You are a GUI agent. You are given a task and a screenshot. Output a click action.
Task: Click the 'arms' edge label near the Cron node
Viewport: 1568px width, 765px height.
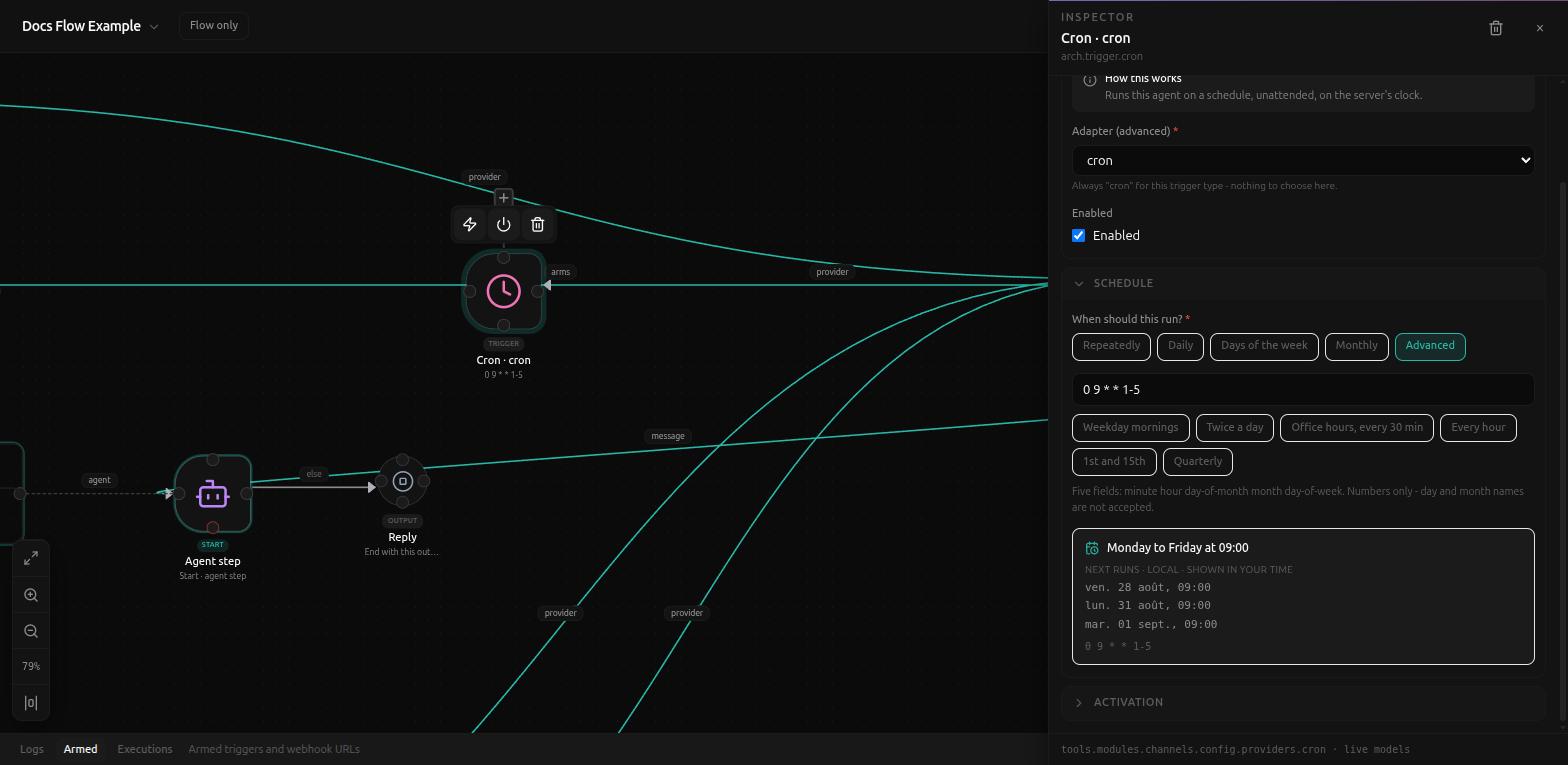pos(560,272)
